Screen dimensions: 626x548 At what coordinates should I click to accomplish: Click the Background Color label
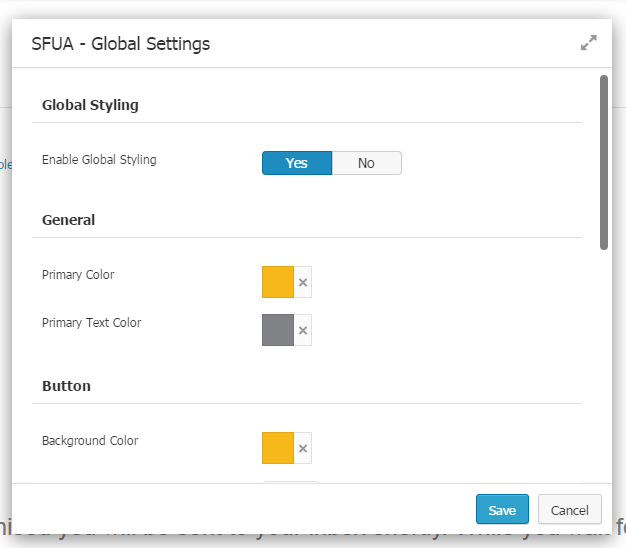click(x=90, y=441)
